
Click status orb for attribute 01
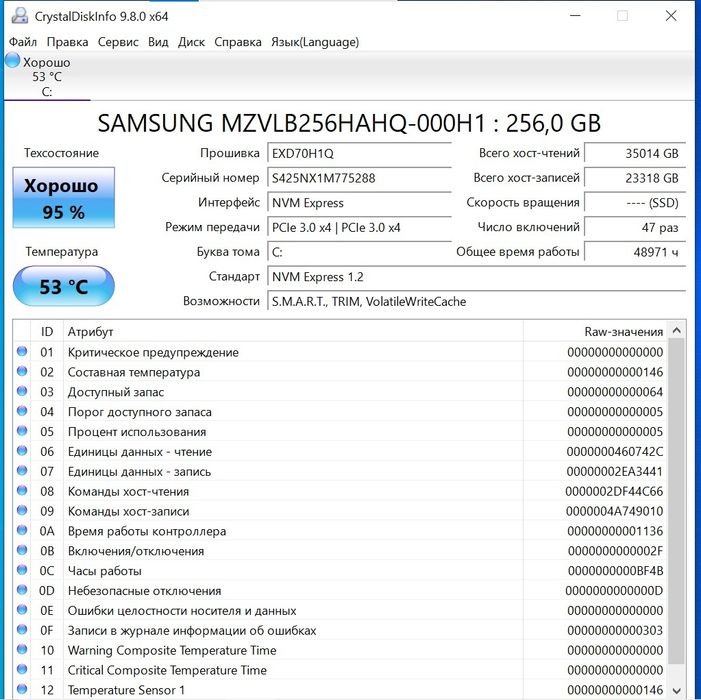point(22,351)
